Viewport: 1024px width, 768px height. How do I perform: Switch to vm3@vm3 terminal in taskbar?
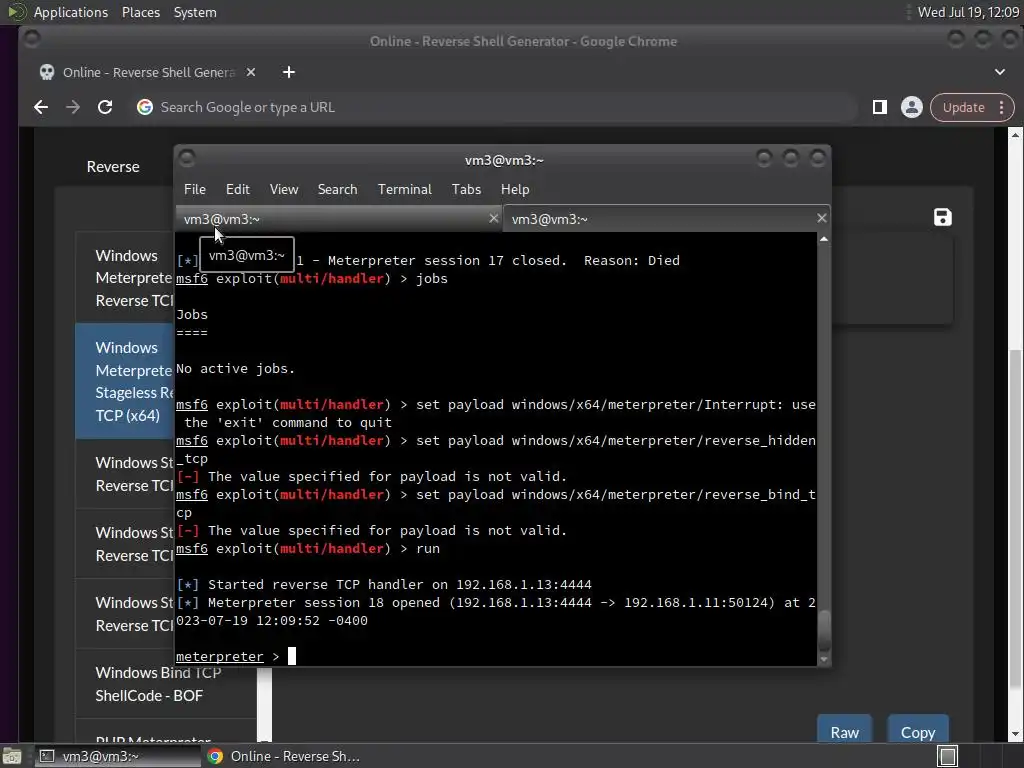(x=118, y=756)
